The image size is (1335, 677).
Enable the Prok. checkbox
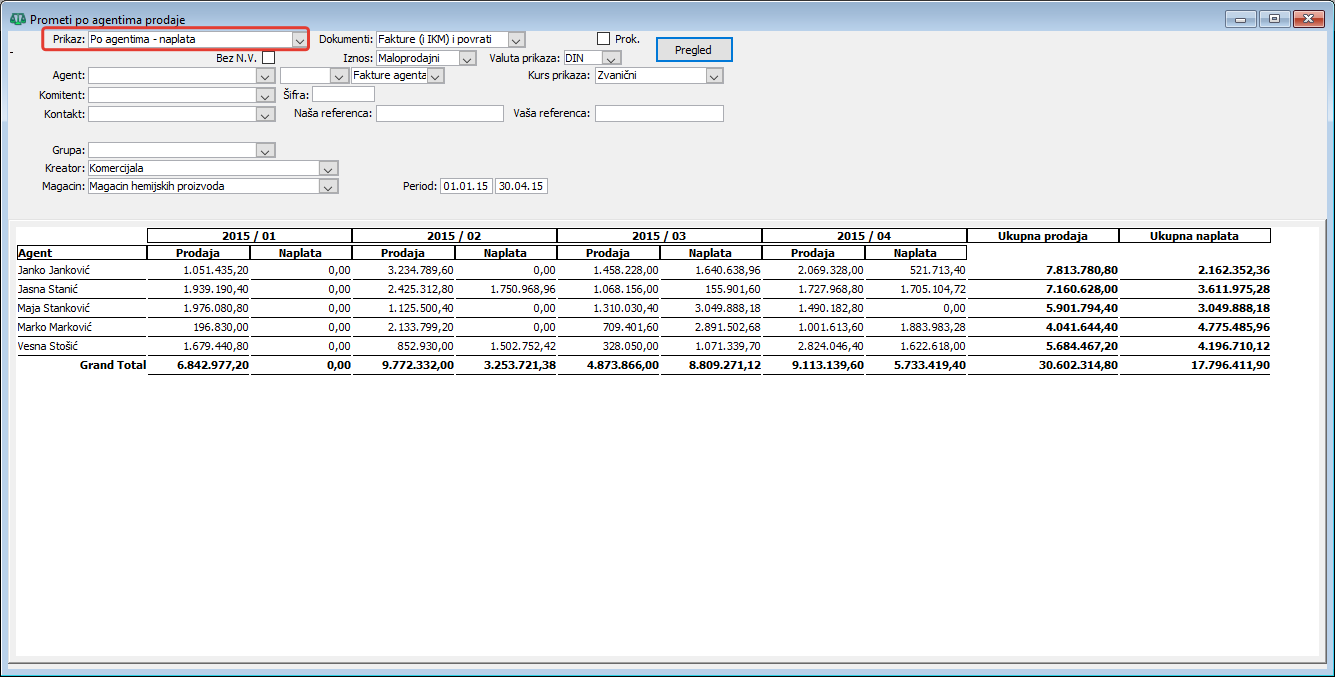tap(603, 39)
